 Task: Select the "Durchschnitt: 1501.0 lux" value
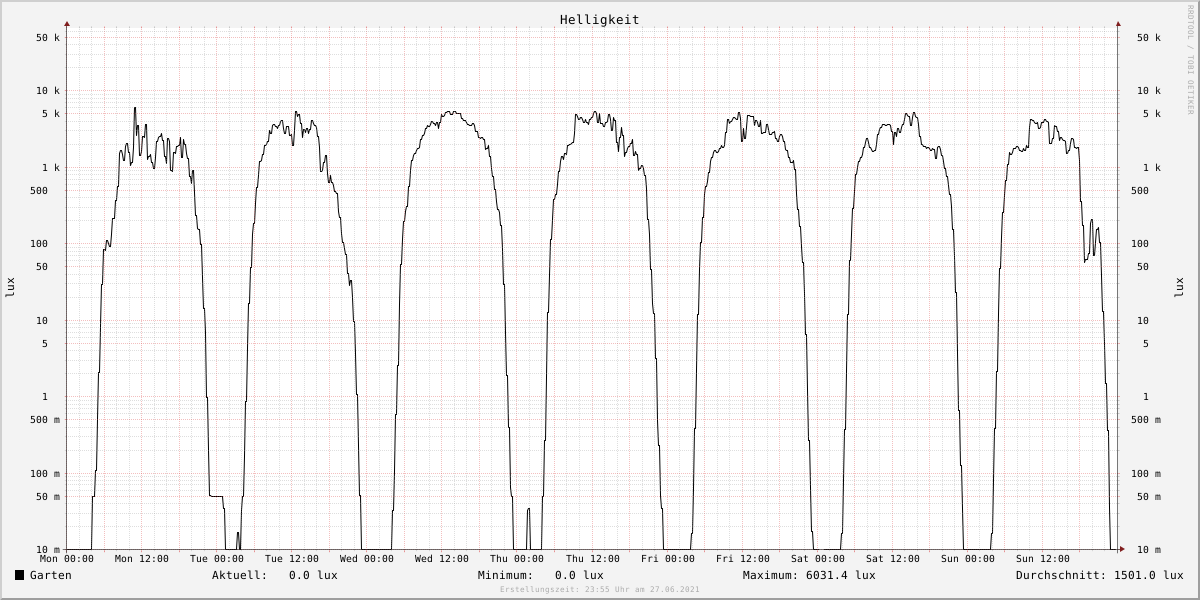tap(1100, 575)
